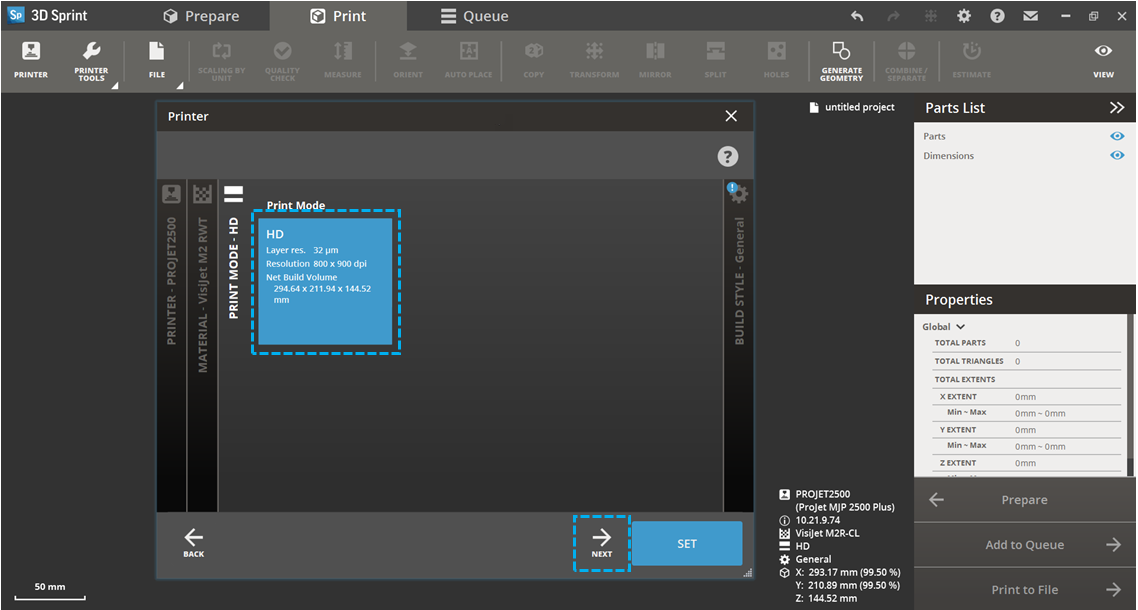1138x610 pixels.
Task: Click the settings gear in title bar
Action: (964, 16)
